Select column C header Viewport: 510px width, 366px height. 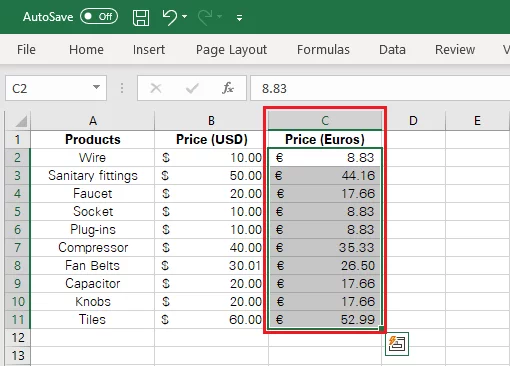click(x=325, y=121)
